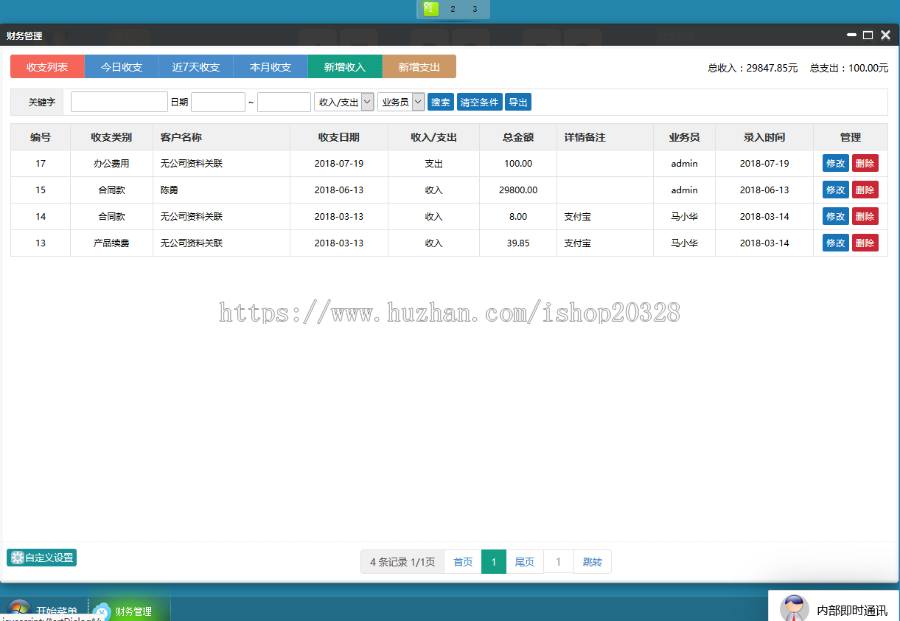Click 尾页 in the pagination bar
Viewport: 900px width, 621px height.
524,561
